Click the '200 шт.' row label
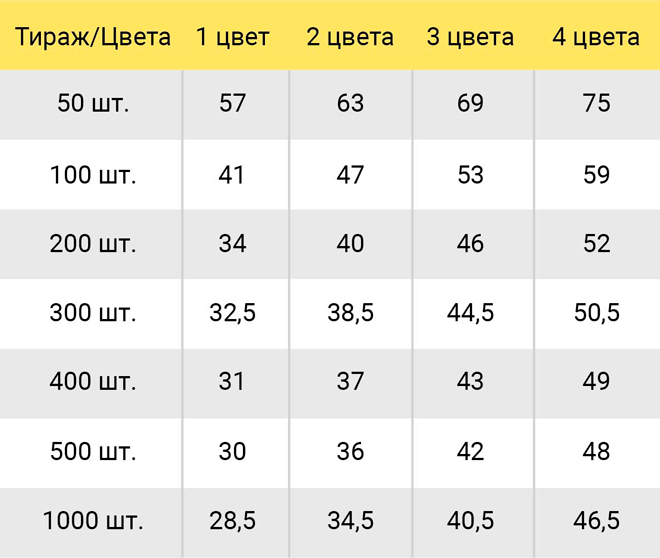Image resolution: width=660 pixels, height=558 pixels. [x=93, y=244]
